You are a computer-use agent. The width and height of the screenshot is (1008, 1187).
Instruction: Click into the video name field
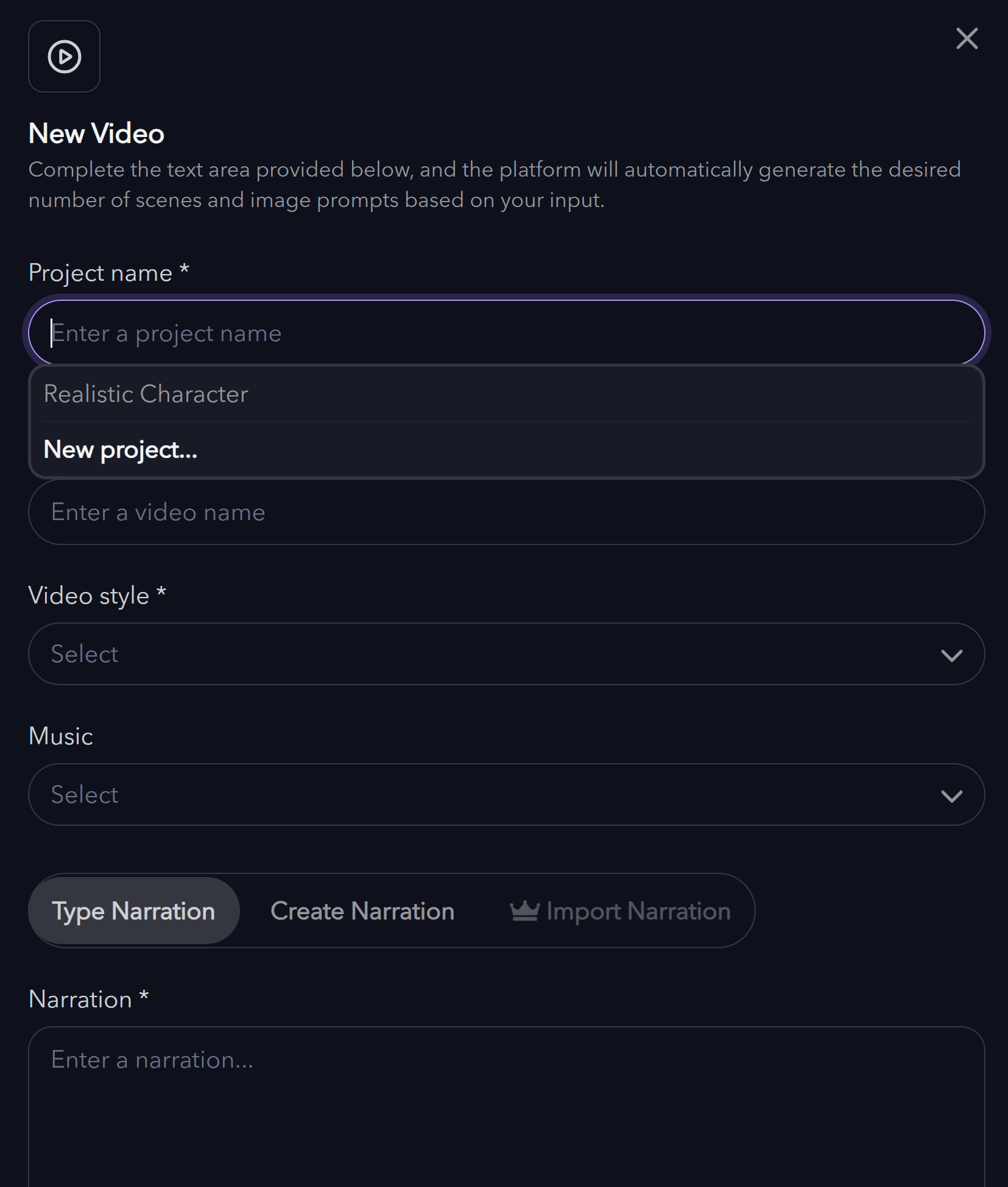point(507,512)
